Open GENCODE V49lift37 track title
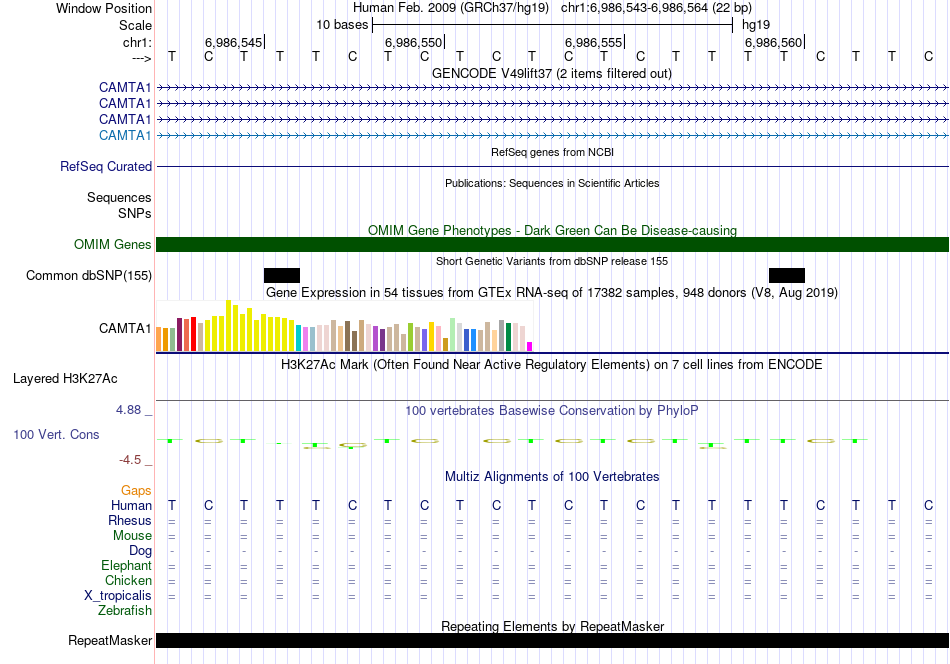The height and width of the screenshot is (664, 950). pyautogui.click(x=551, y=73)
